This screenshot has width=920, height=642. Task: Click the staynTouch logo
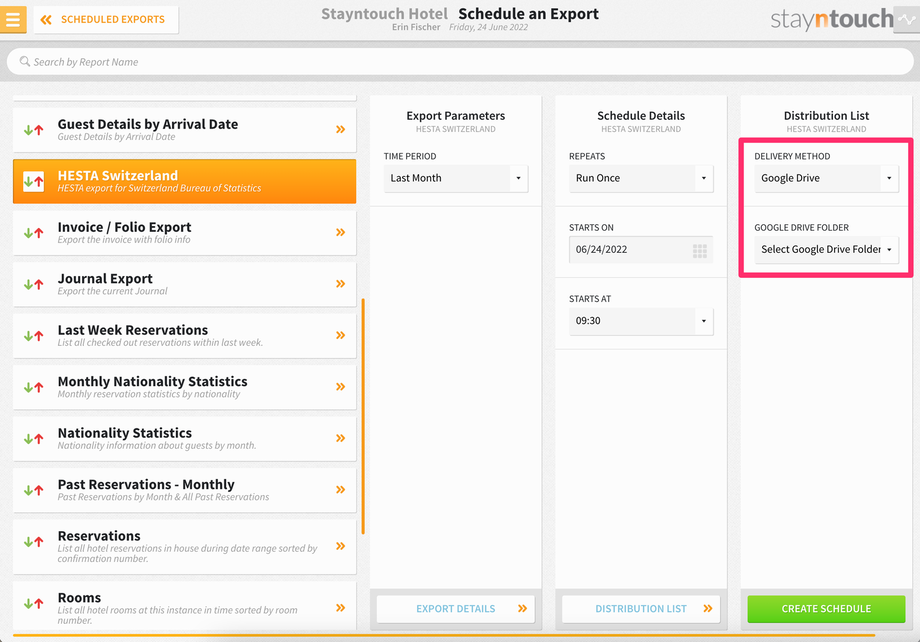pyautogui.click(x=832, y=19)
